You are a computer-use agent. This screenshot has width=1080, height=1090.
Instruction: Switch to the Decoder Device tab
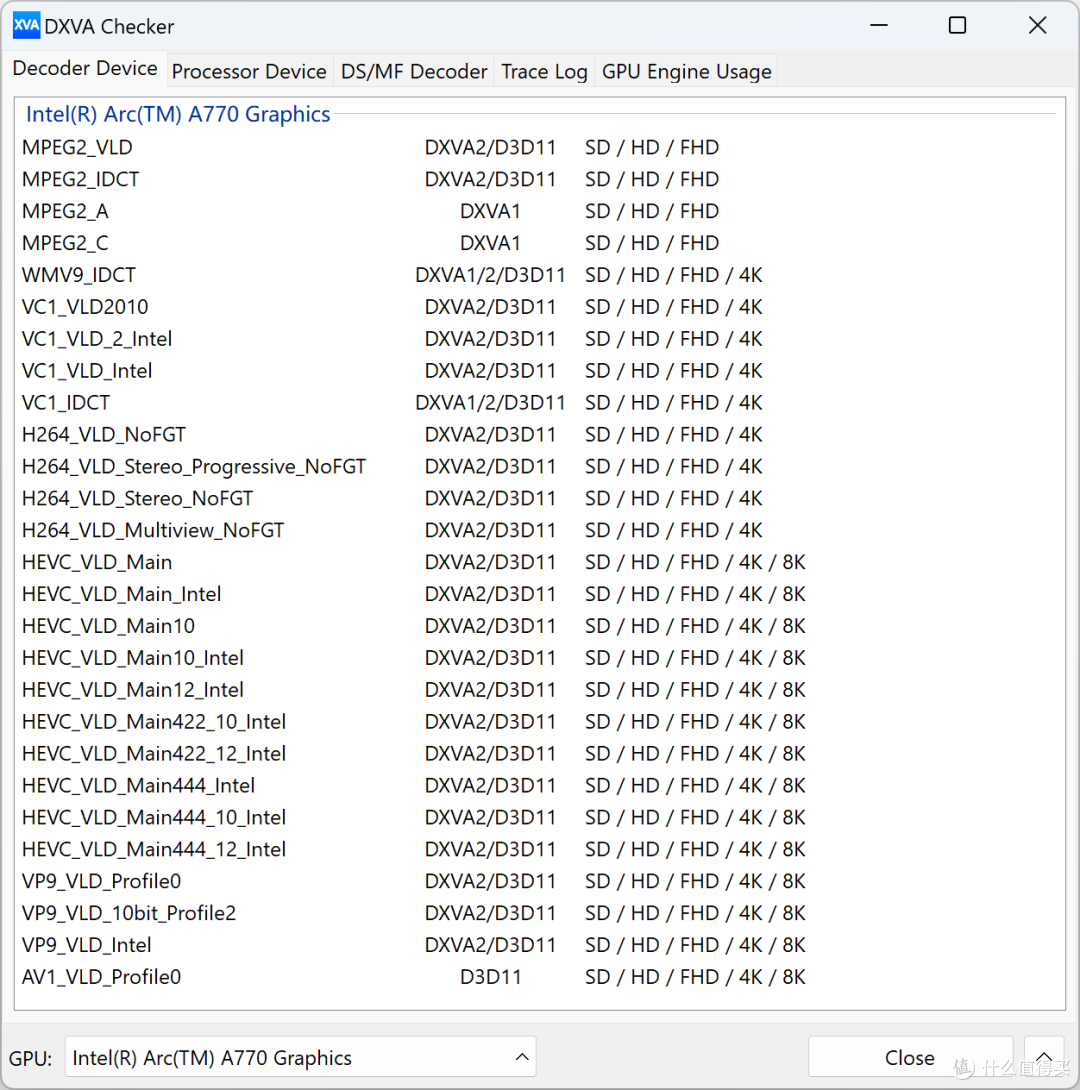[85, 69]
